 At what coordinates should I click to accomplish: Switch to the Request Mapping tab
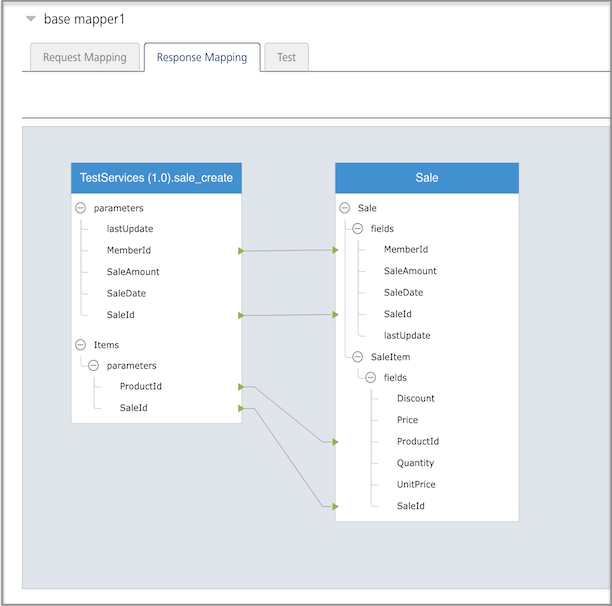coord(85,57)
